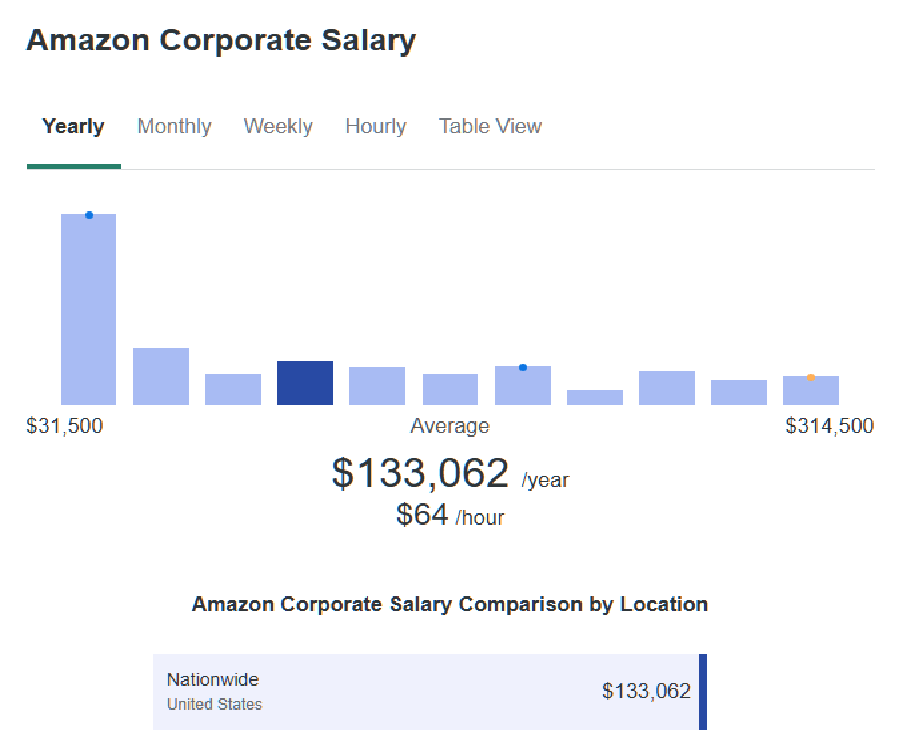Screen dimensions: 907x736
Task: Click the $133,062 per year average
Action: (421, 473)
